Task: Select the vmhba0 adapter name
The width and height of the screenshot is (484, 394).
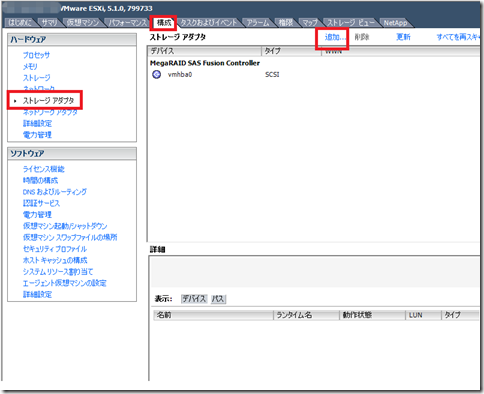Action: click(x=180, y=74)
